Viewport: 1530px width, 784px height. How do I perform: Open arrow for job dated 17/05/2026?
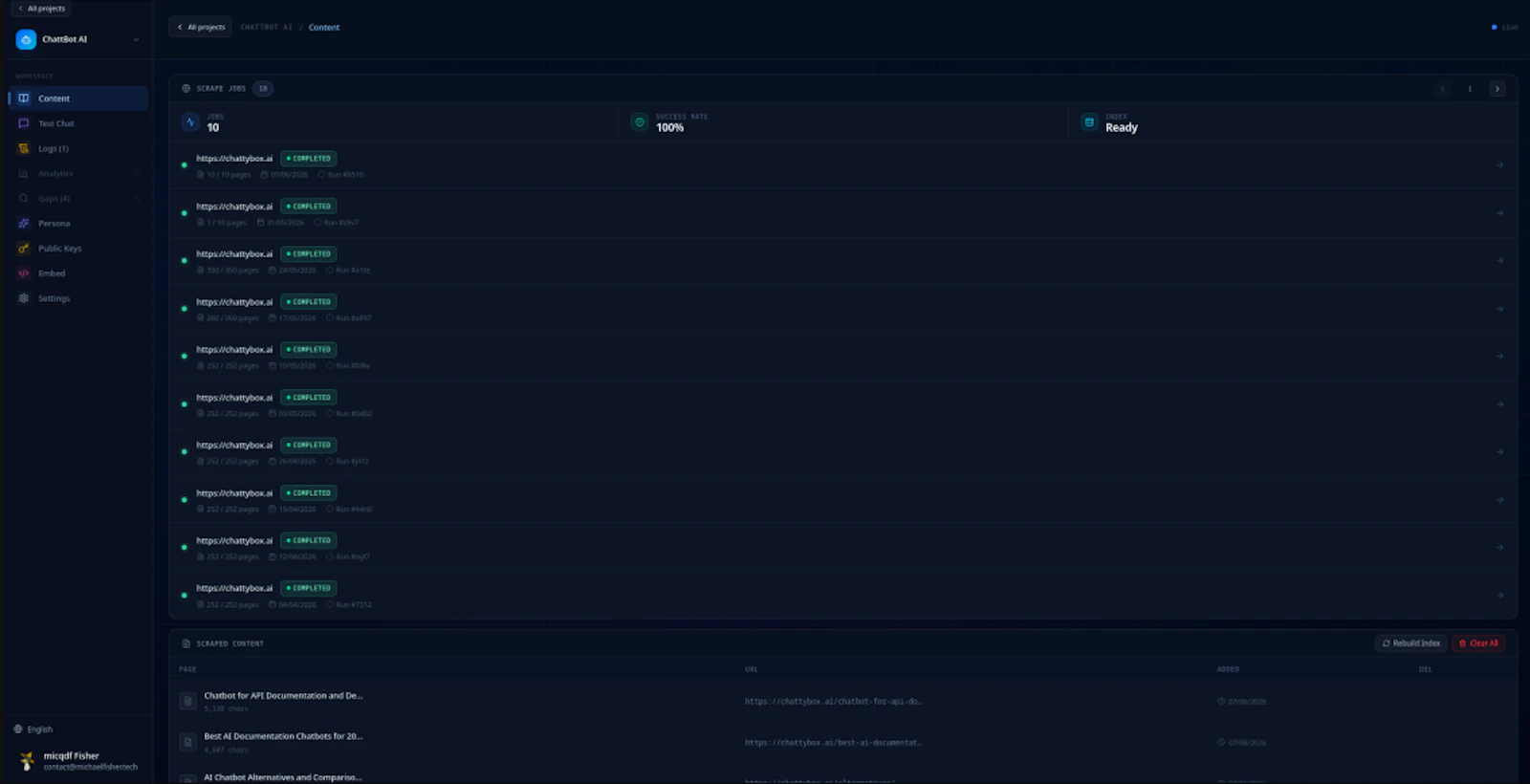[1499, 309]
